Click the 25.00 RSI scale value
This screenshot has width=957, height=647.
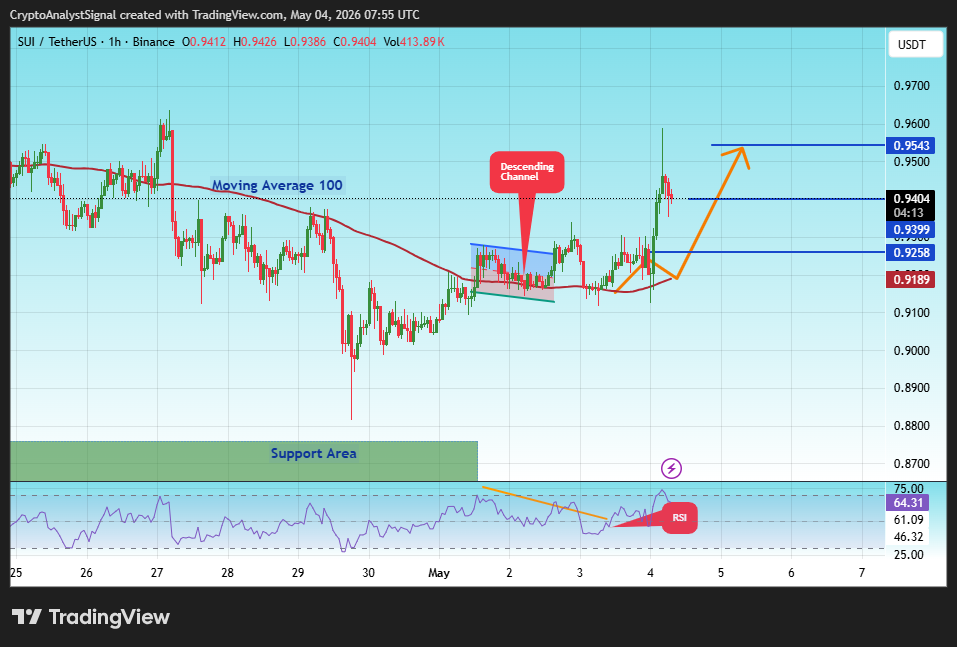(x=908, y=554)
